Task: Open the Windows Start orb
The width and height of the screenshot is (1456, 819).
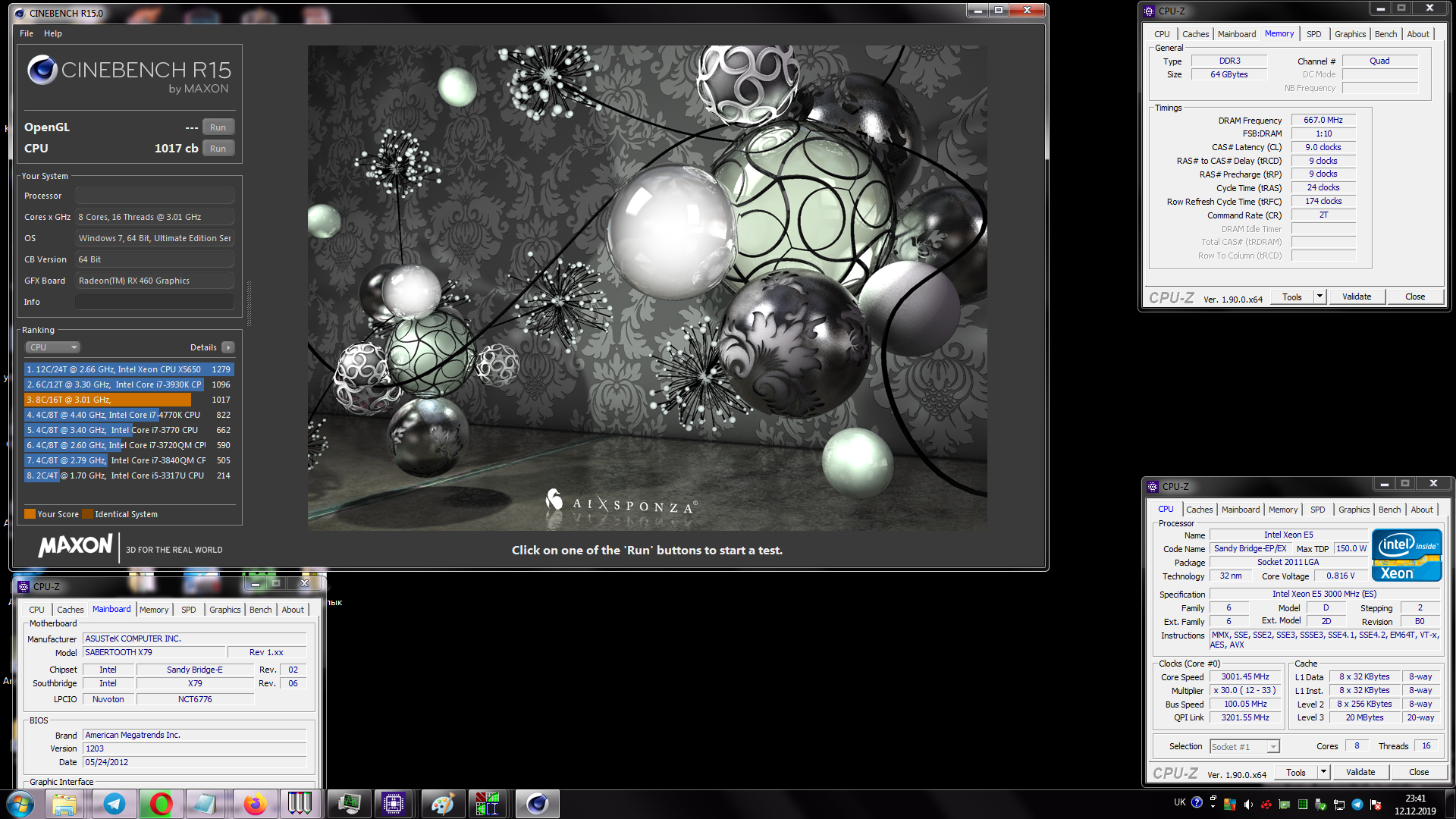Action: 20,804
